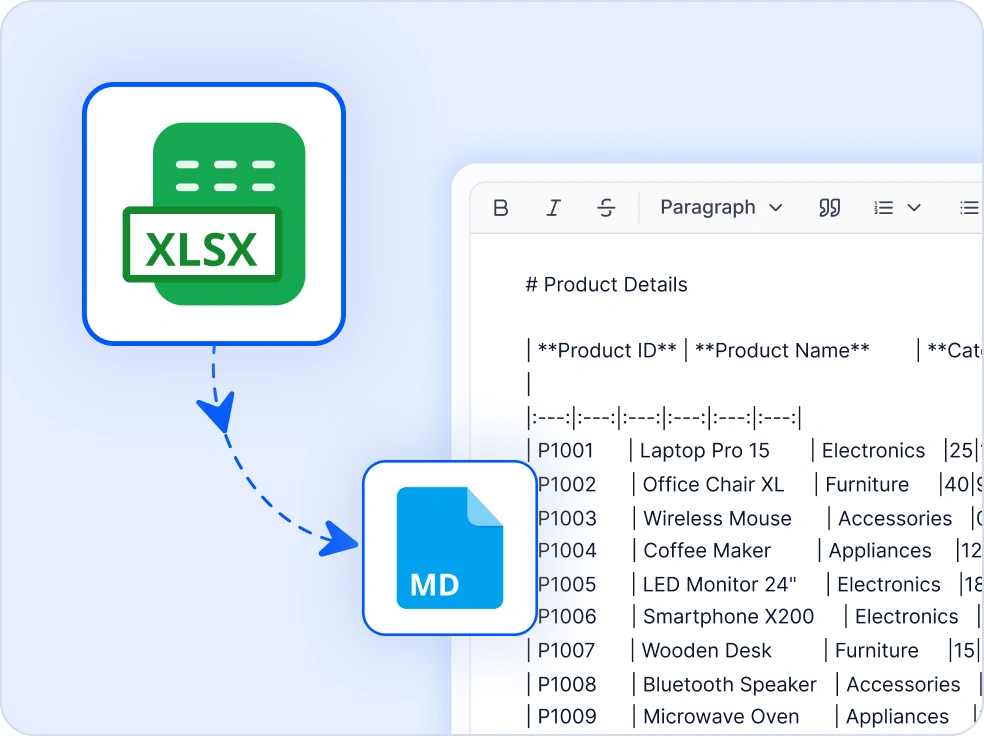Click the 'Coffee Maker' cell
984x736 pixels.
[707, 550]
